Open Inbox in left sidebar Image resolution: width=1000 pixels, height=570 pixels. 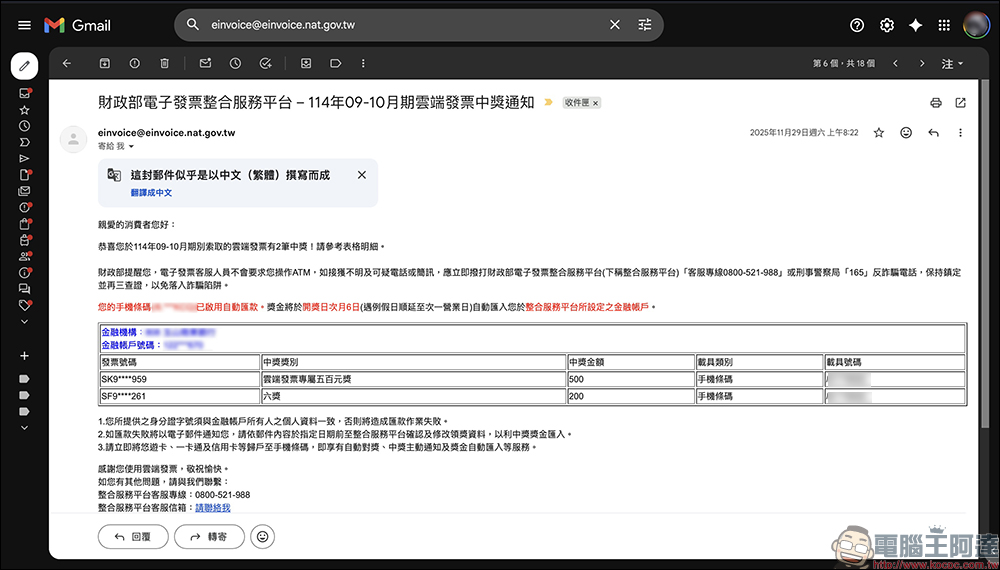click(x=24, y=93)
